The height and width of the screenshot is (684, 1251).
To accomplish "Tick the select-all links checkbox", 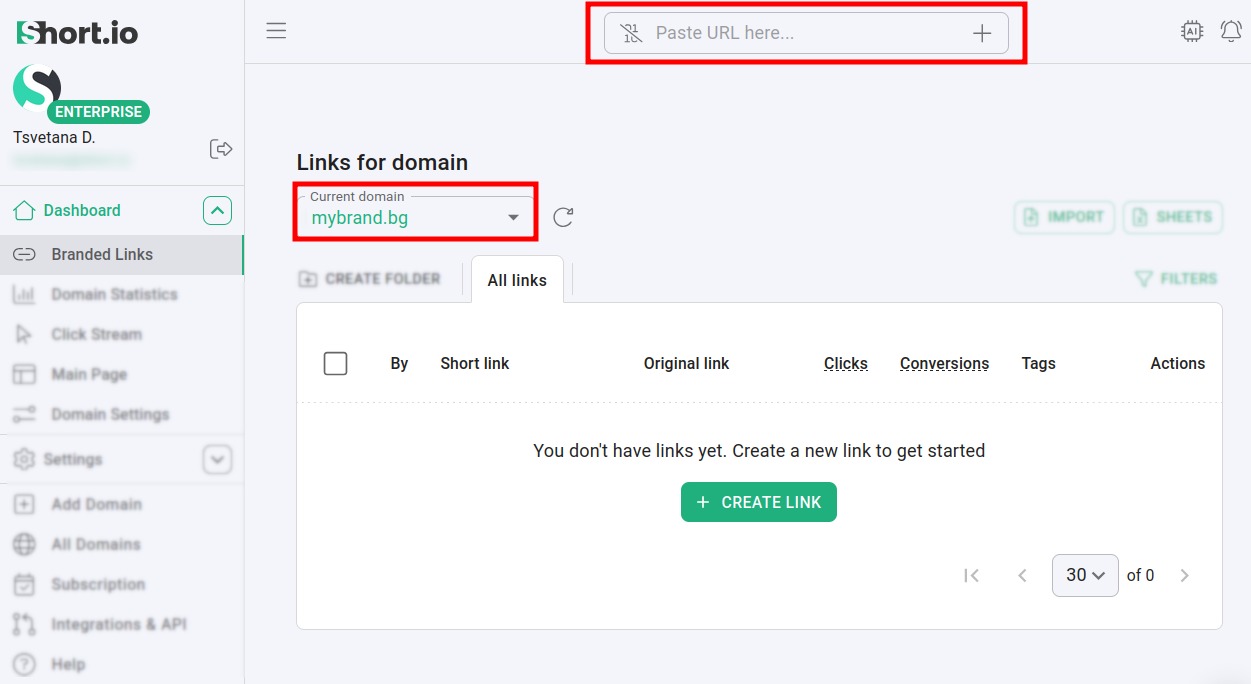I will tap(336, 364).
